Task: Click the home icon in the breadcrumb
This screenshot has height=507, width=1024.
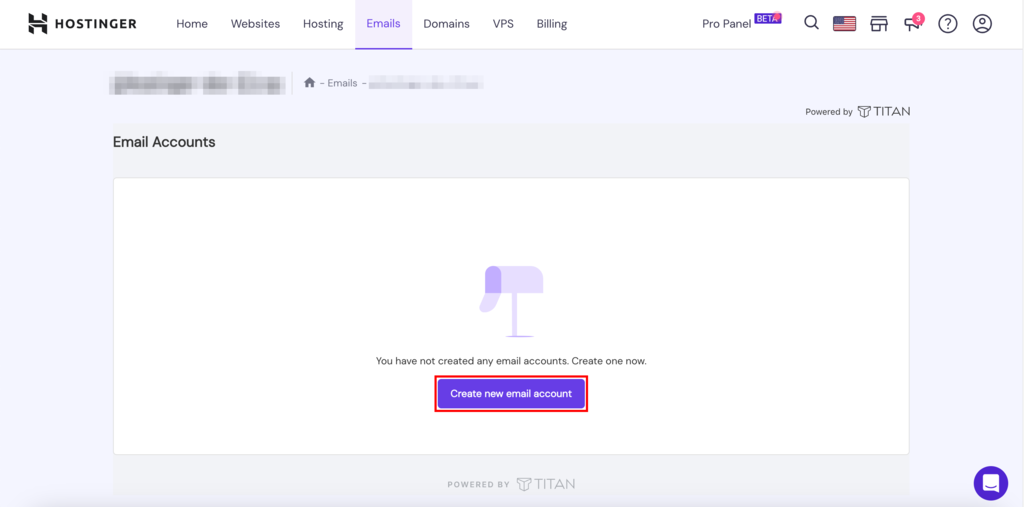Action: pos(310,83)
